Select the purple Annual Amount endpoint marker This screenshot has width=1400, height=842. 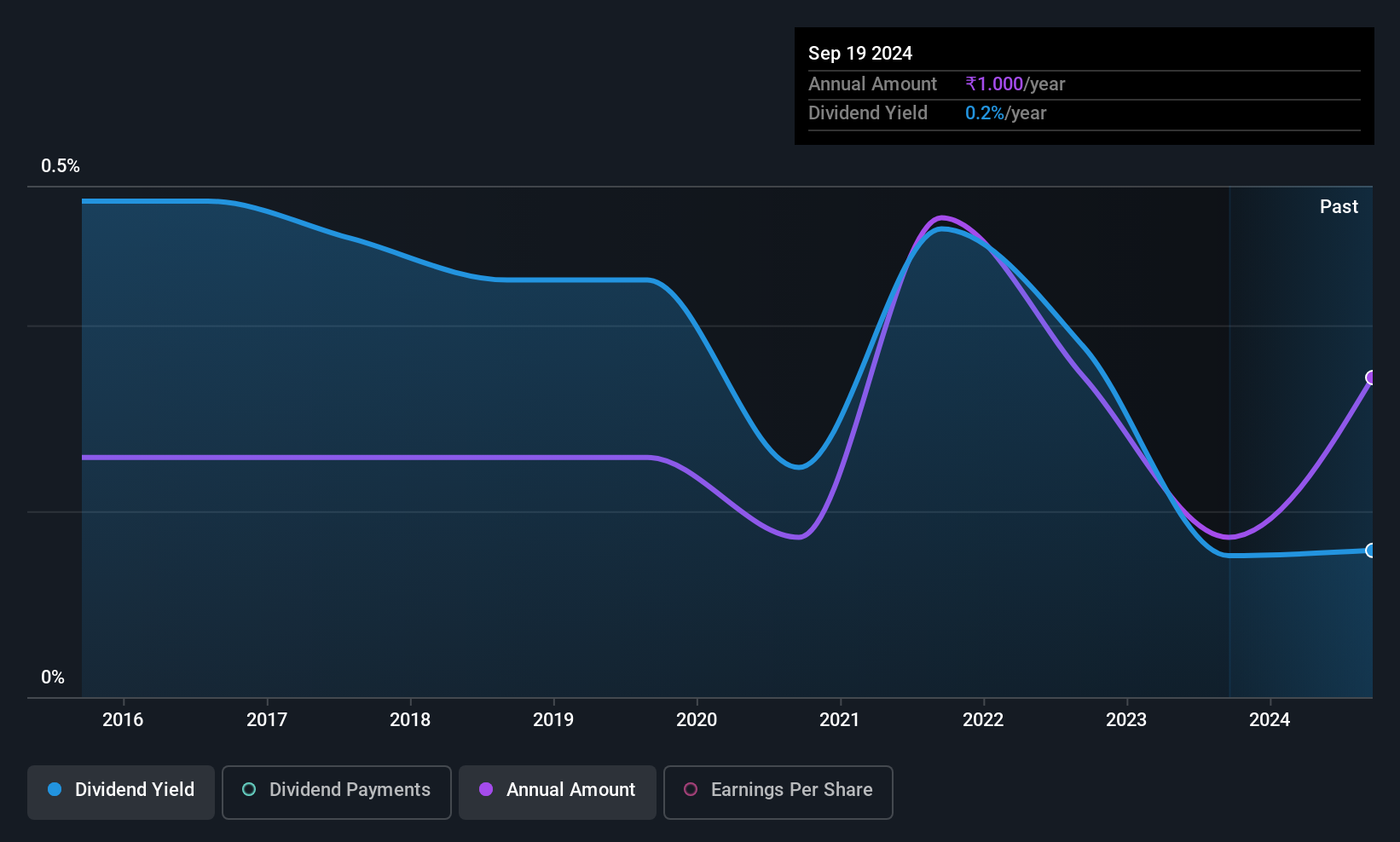(1371, 378)
